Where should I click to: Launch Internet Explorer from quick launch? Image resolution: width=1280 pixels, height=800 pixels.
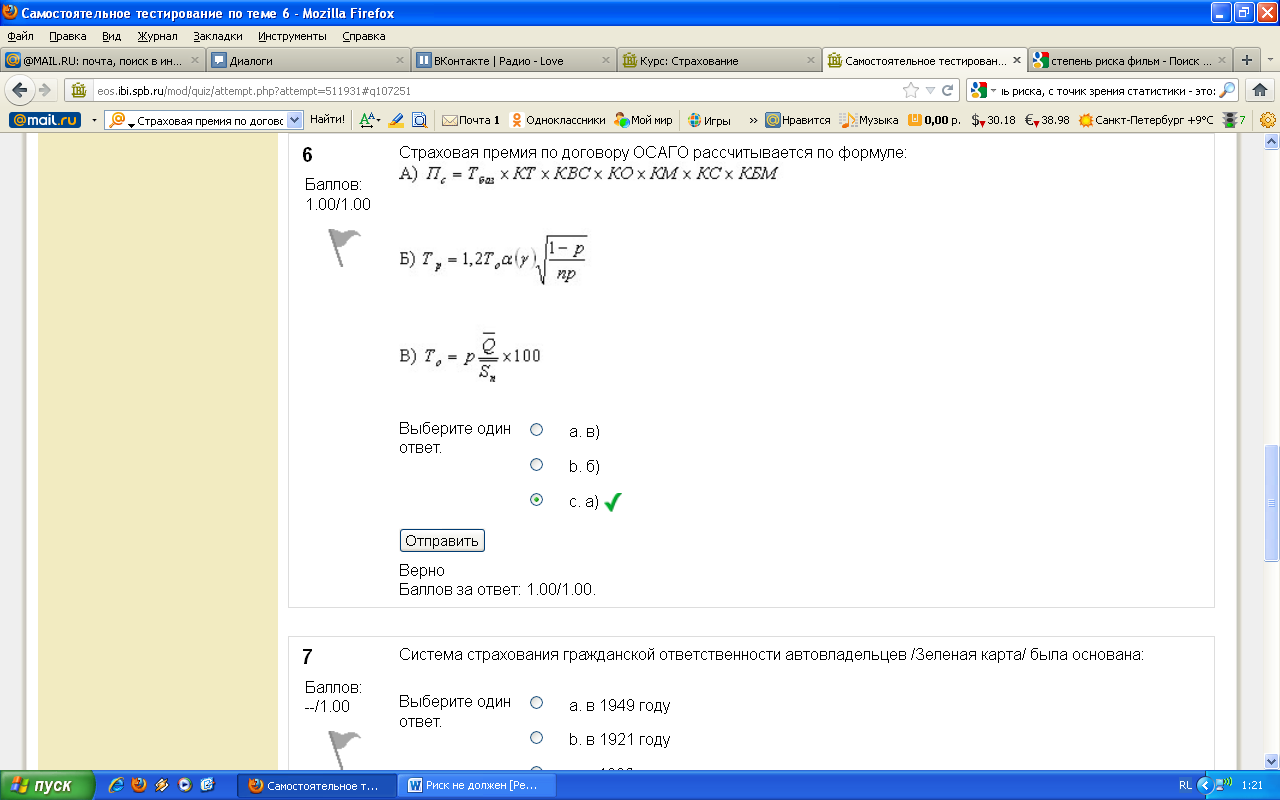click(115, 785)
